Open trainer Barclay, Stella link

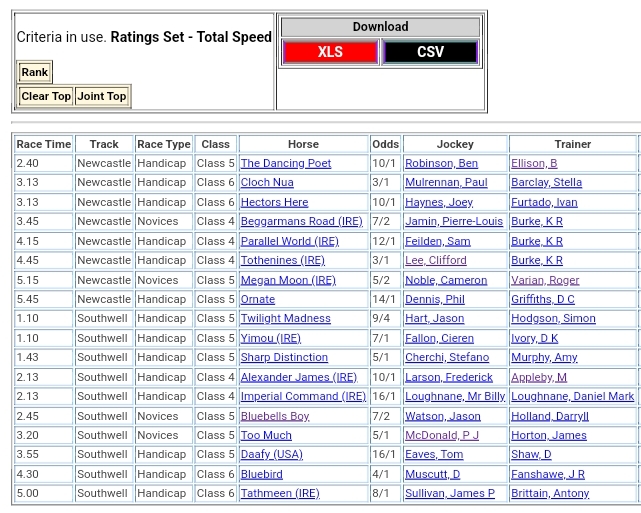tap(546, 183)
